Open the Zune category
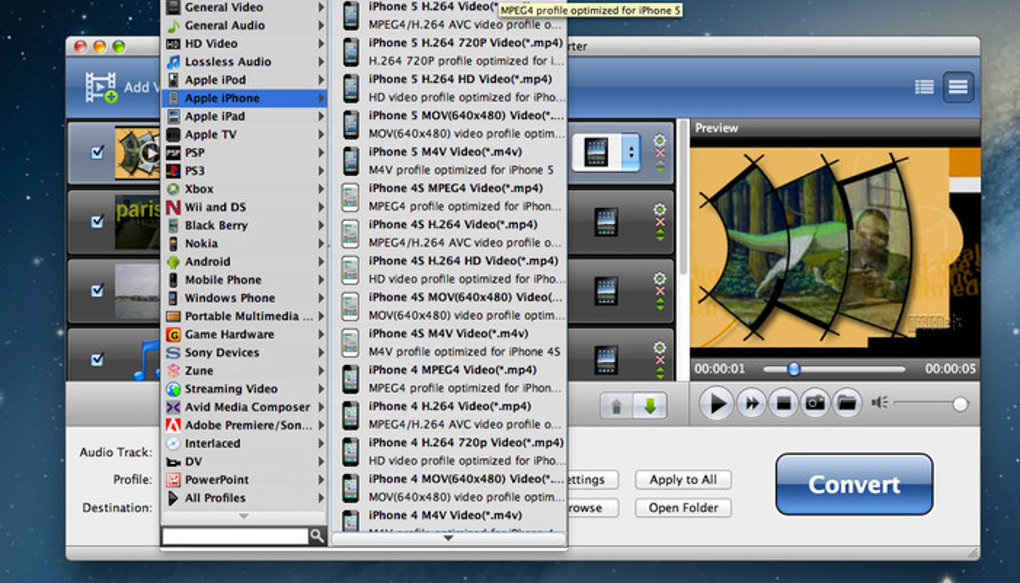 [245, 371]
